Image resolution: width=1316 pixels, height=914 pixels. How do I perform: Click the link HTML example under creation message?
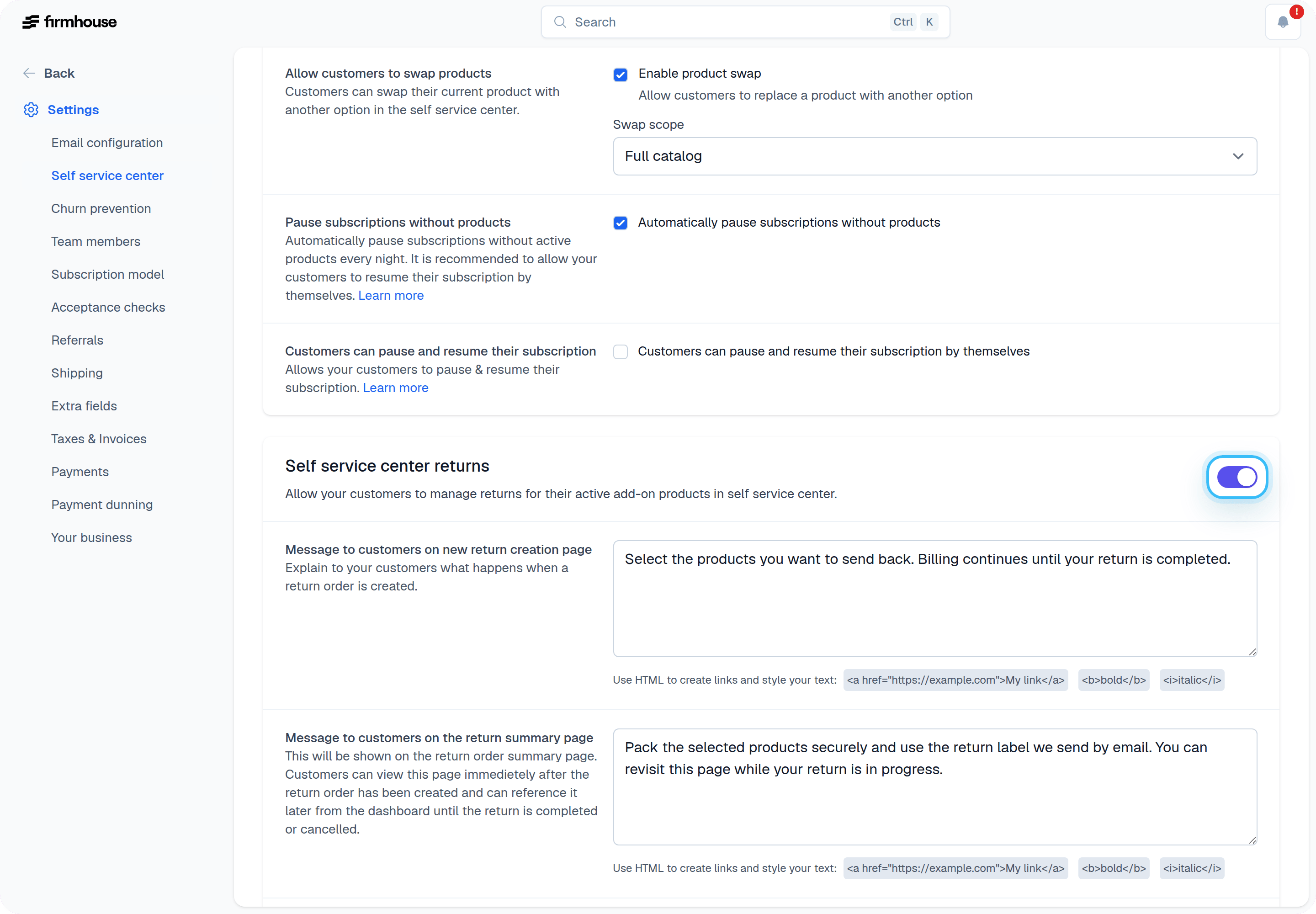(x=955, y=680)
